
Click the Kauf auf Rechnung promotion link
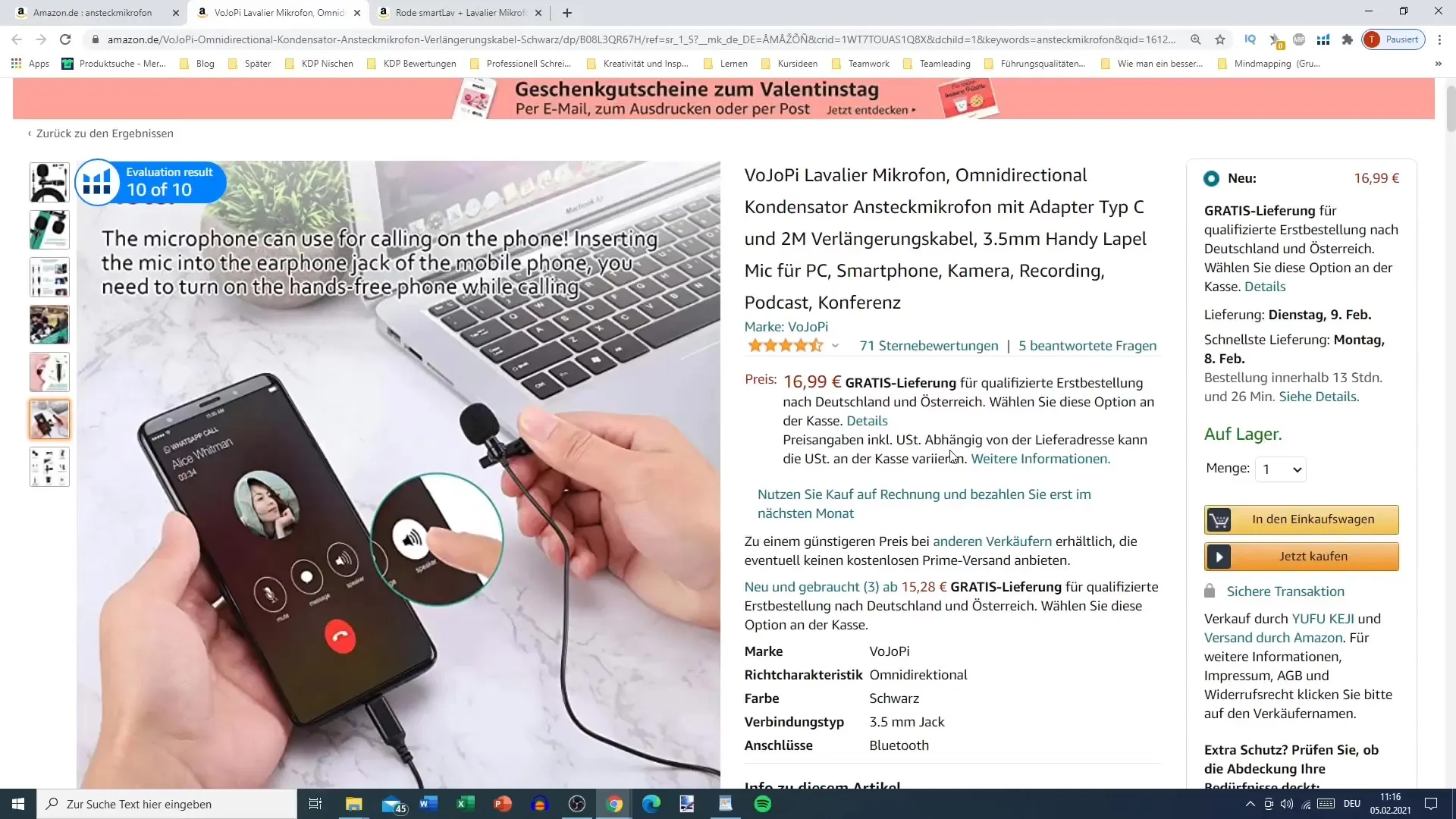click(924, 504)
